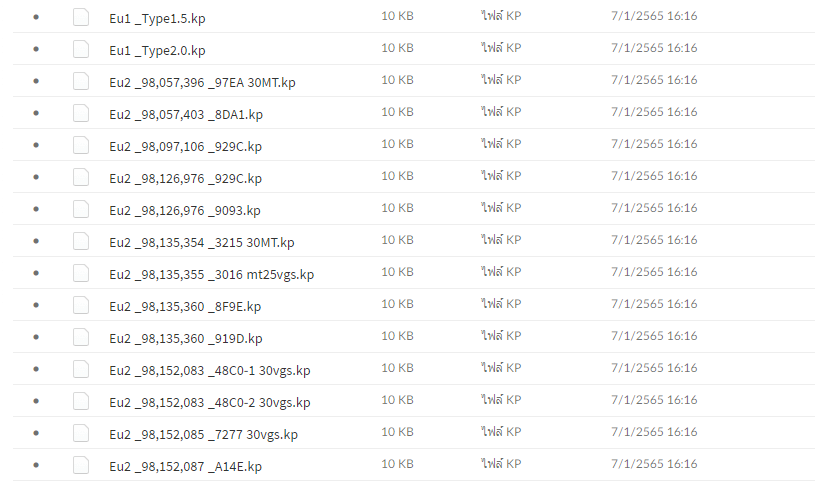Select the icon beside Eu2 _98,057,396 _97EA 30MT.kp
The image size is (815, 483).
coord(81,81)
